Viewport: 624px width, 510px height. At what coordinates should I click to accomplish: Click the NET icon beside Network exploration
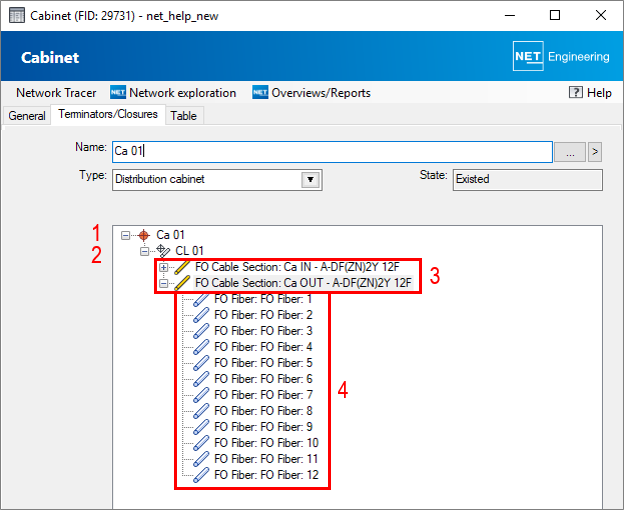point(118,92)
